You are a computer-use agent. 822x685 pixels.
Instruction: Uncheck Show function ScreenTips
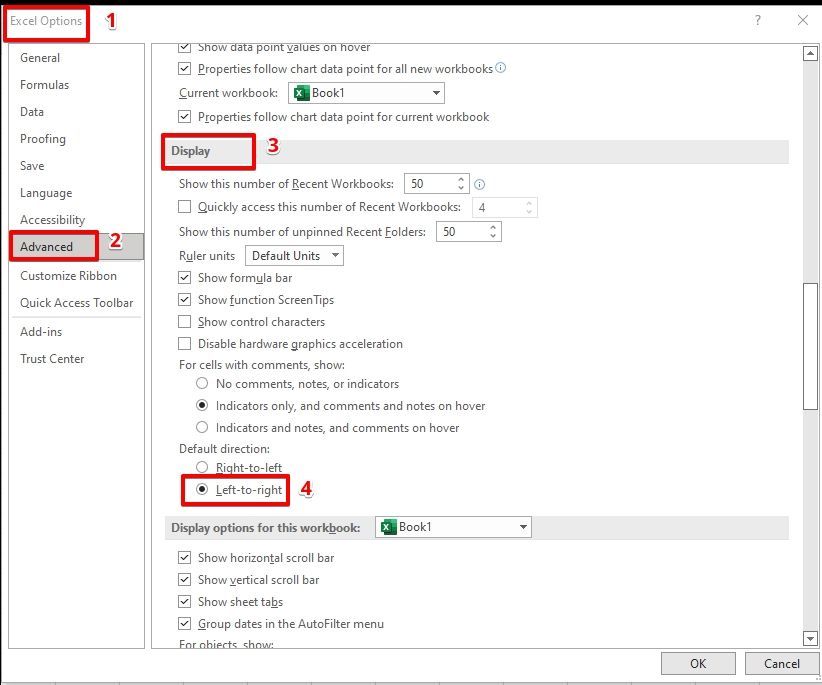coord(185,300)
